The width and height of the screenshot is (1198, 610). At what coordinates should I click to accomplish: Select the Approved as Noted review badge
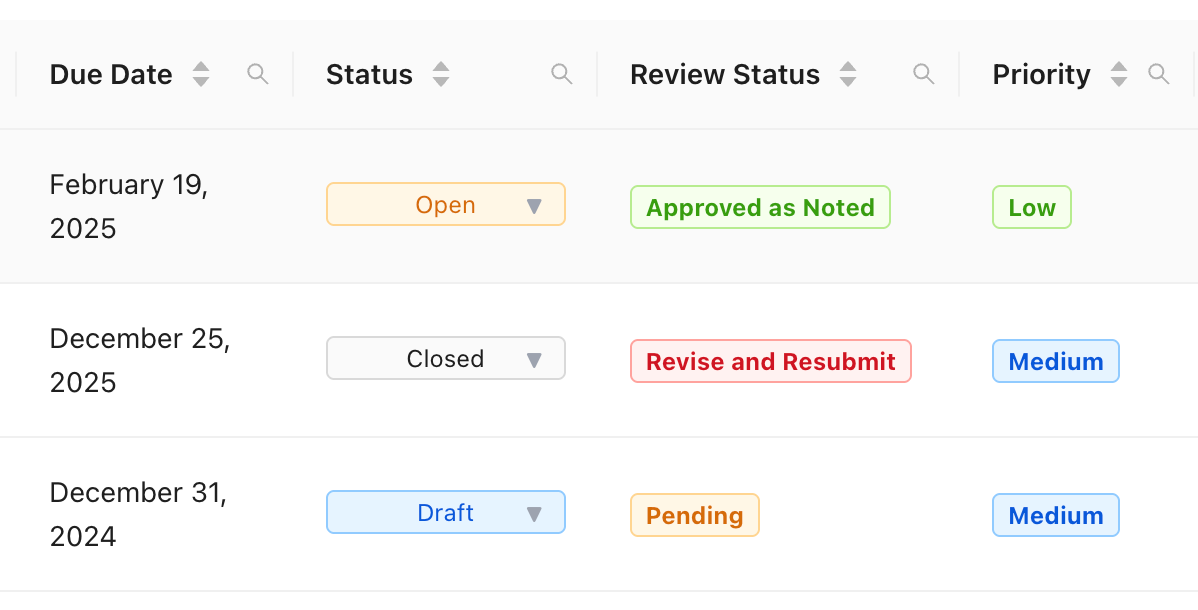click(760, 207)
